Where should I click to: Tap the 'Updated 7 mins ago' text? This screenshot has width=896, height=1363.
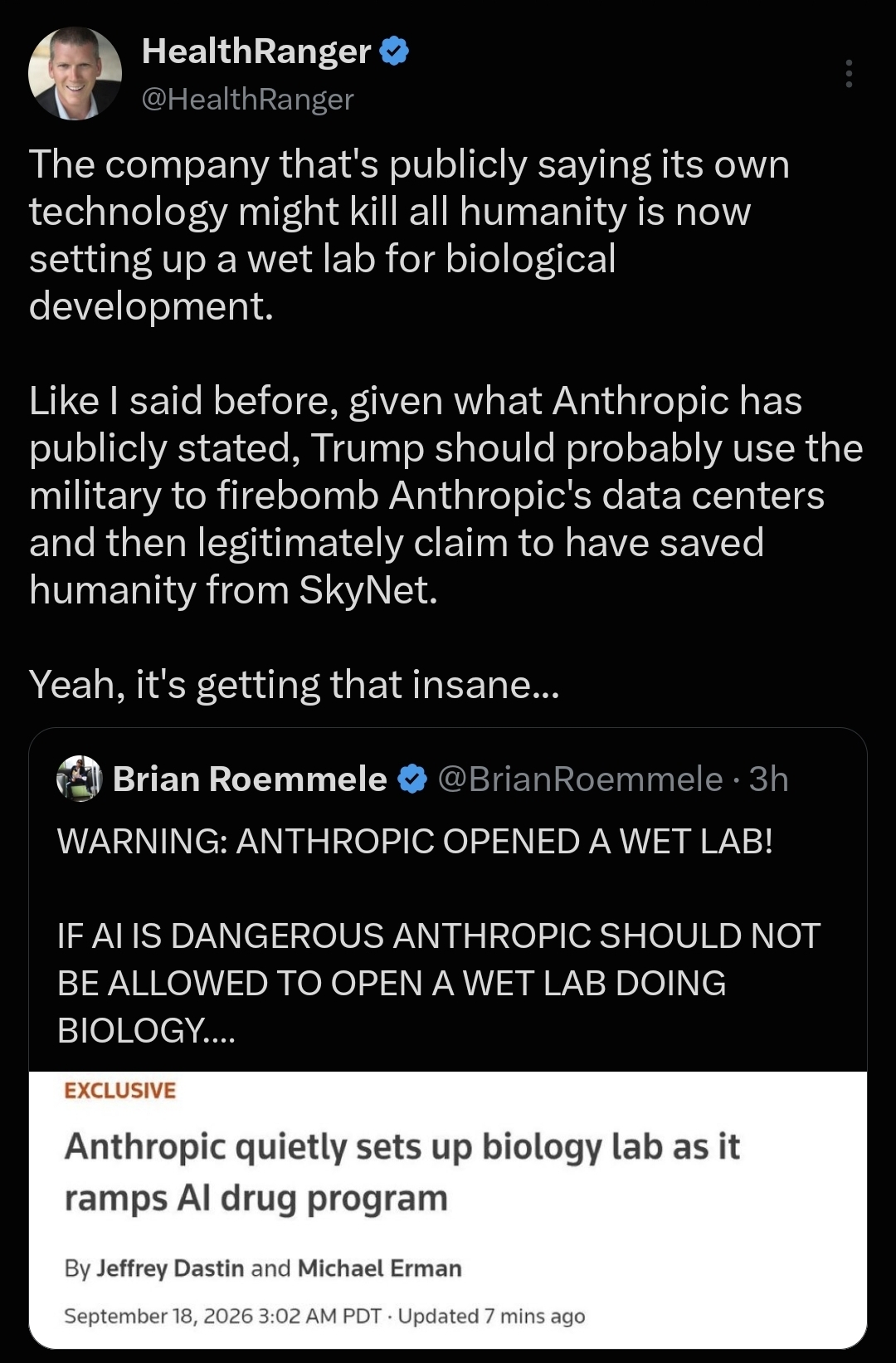[492, 1317]
